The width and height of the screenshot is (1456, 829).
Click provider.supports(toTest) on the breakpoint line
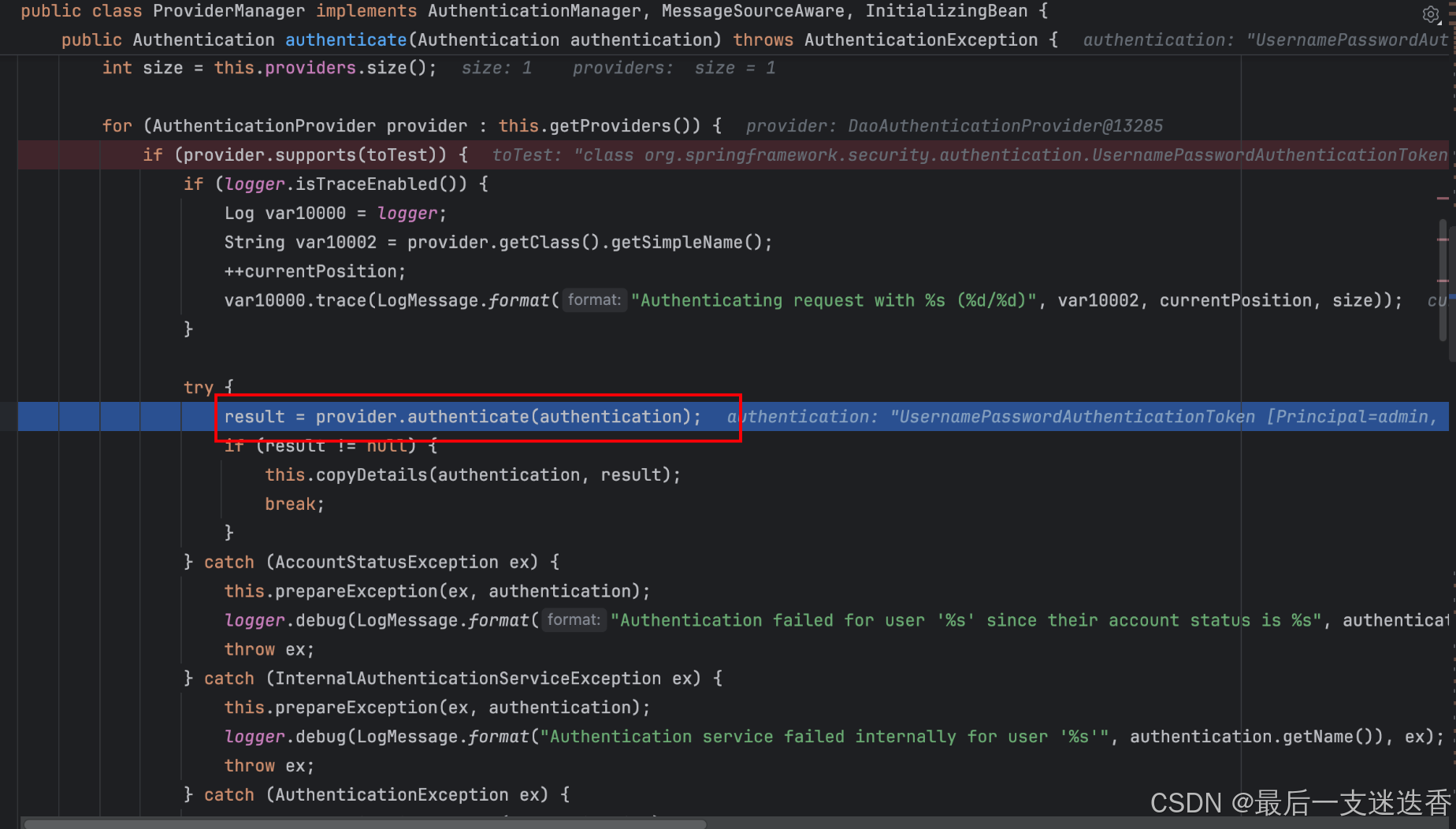click(315, 154)
